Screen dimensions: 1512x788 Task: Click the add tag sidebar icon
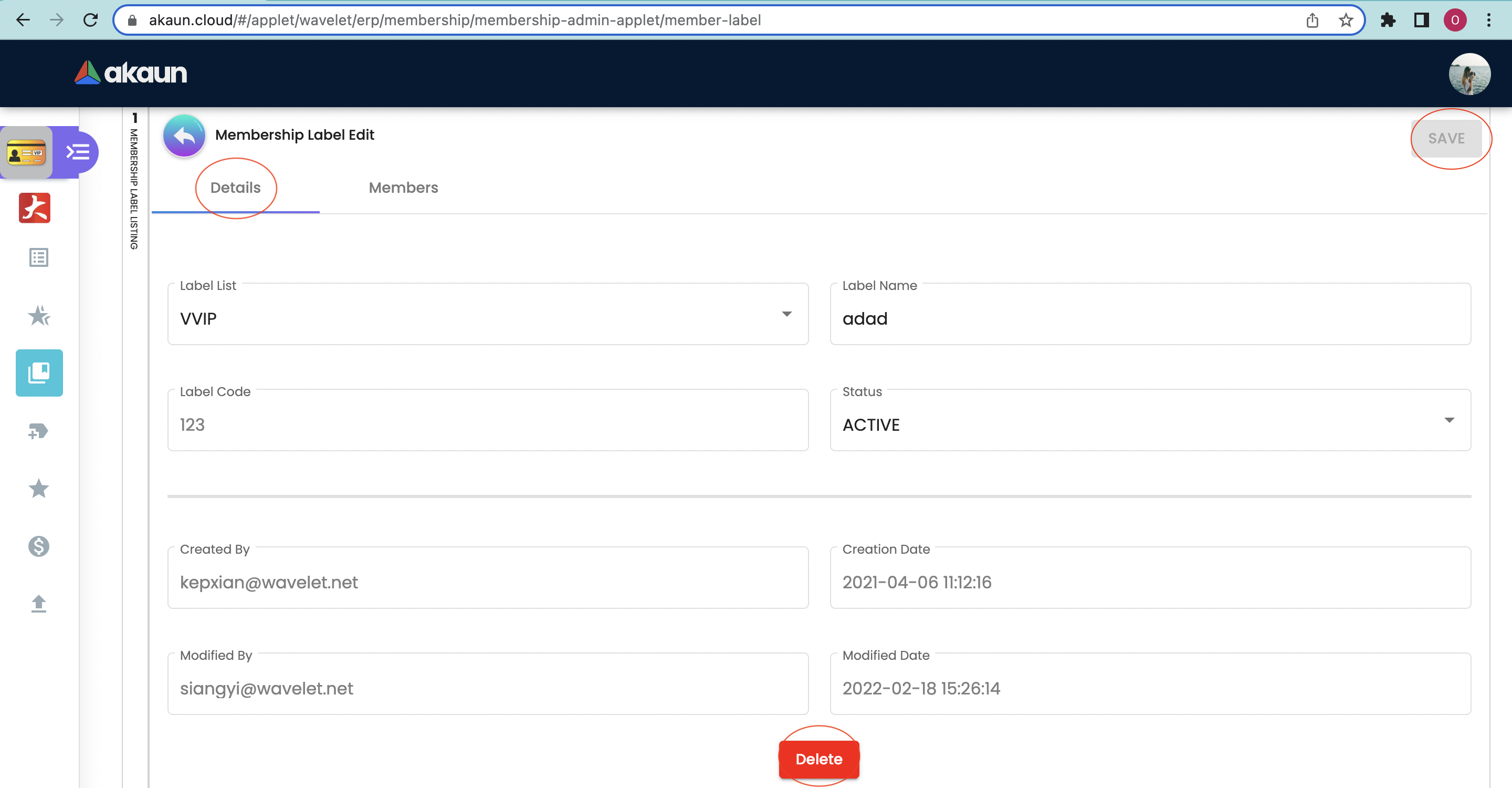39,432
